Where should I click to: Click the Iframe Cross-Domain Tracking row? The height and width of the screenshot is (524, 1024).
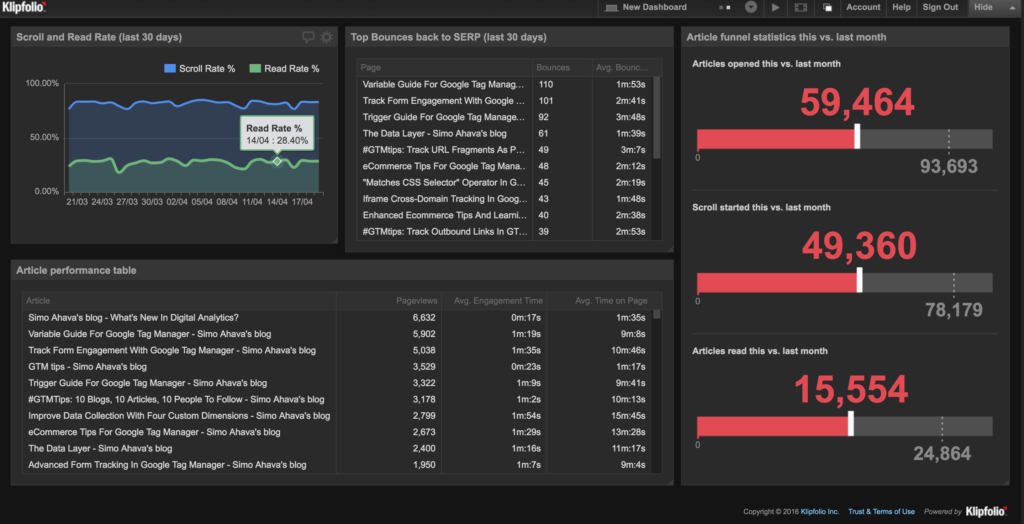(x=505, y=199)
